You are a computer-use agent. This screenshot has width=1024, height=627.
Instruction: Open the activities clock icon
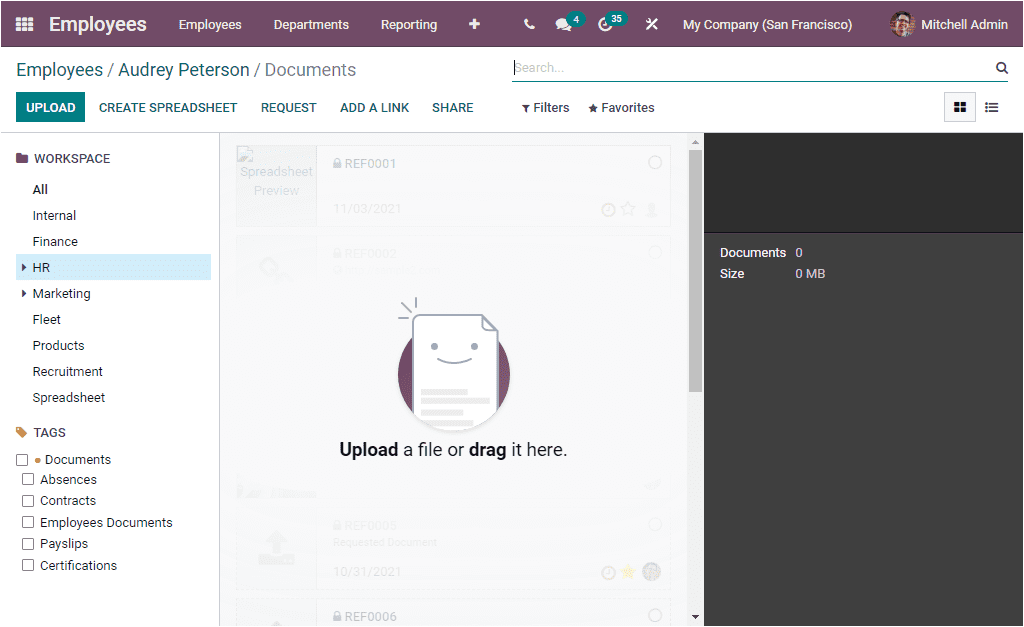tap(605, 23)
